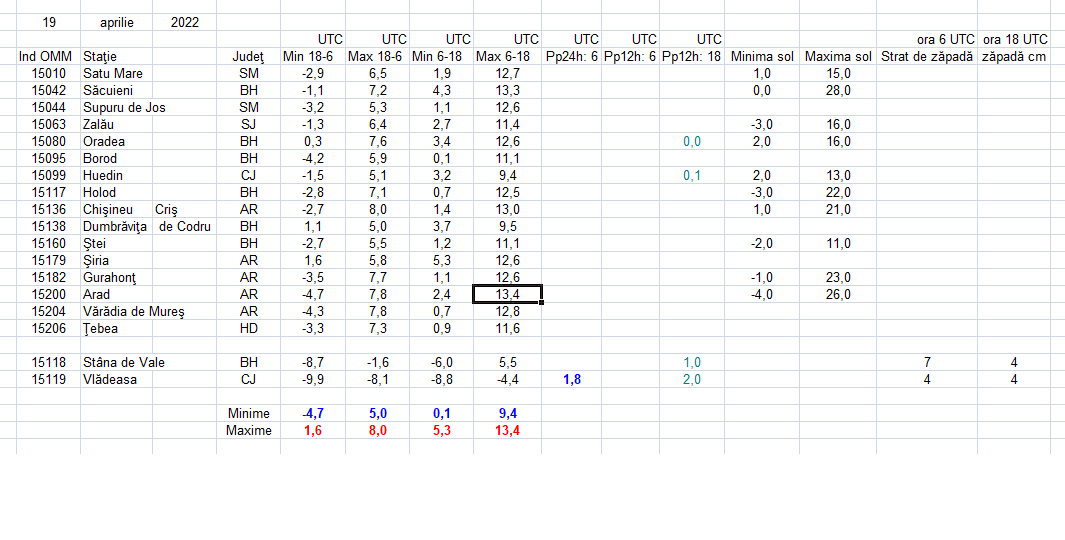Image resolution: width=1065 pixels, height=540 pixels.
Task: Click station index '15200'
Action: (49, 294)
